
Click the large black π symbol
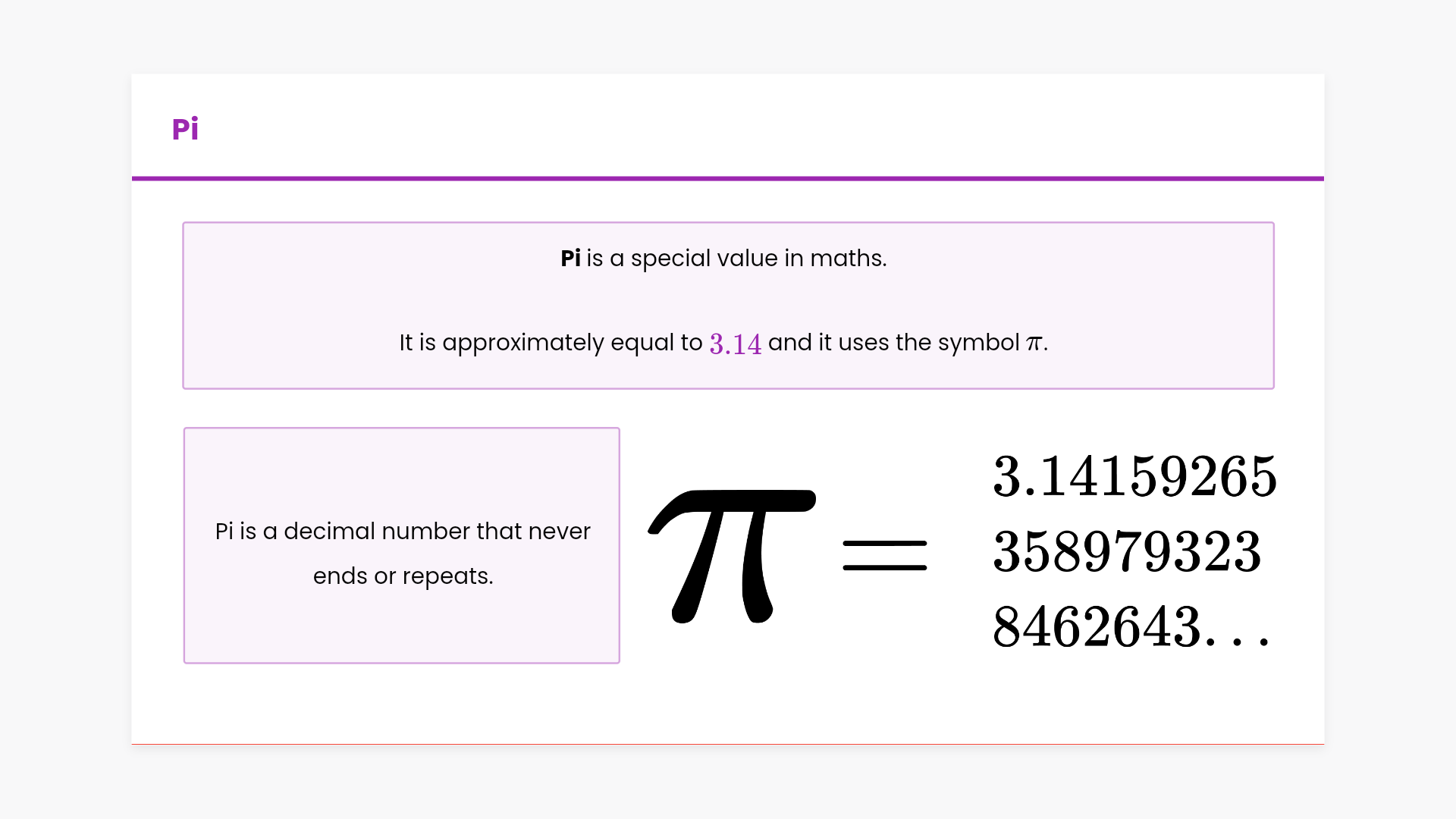(732, 555)
